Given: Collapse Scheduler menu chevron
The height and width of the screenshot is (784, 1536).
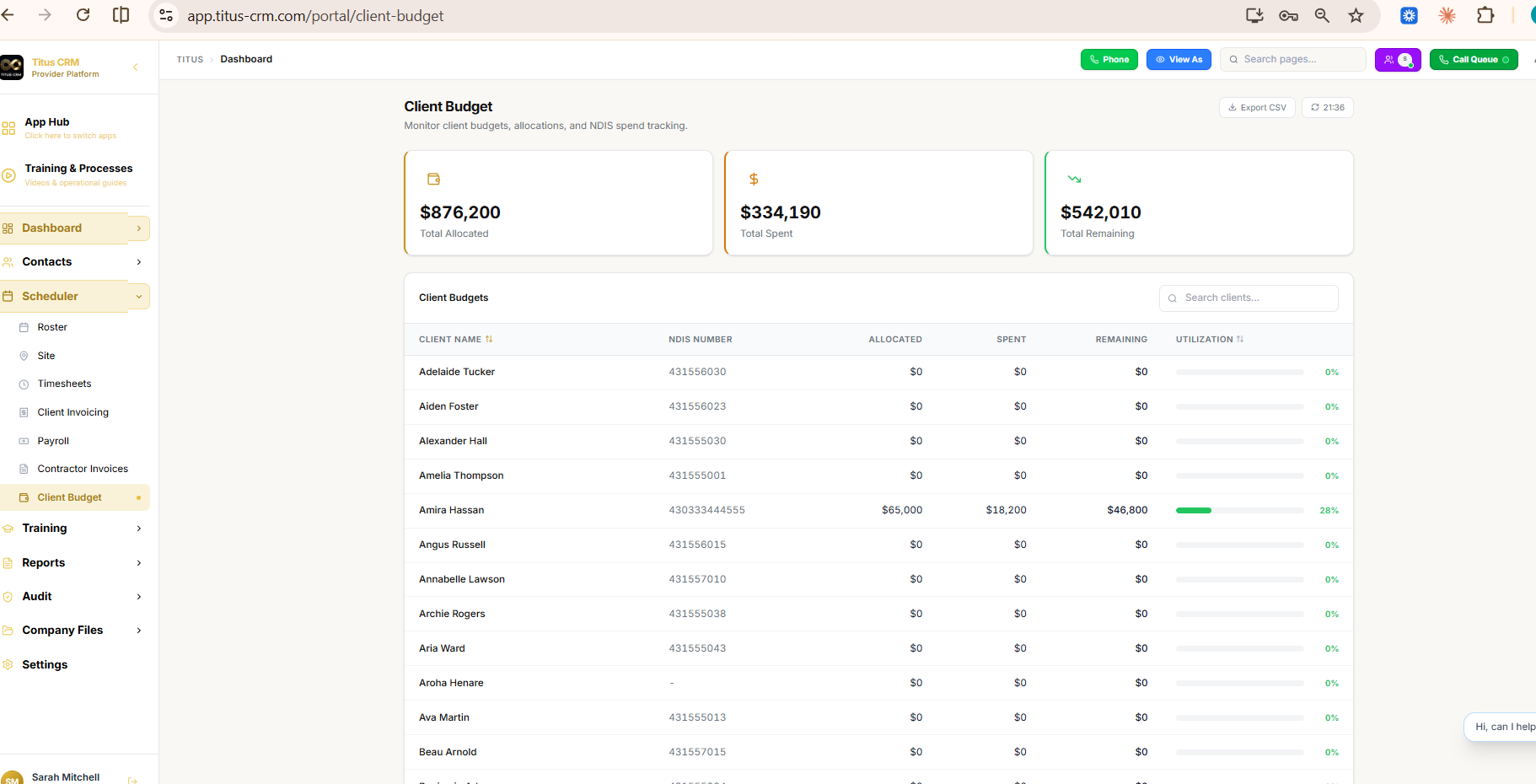Looking at the screenshot, I should click(139, 297).
